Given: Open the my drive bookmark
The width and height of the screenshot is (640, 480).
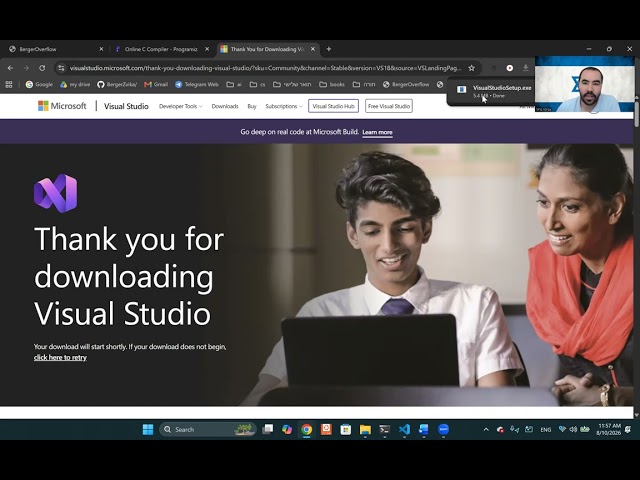Looking at the screenshot, I should pyautogui.click(x=75, y=84).
